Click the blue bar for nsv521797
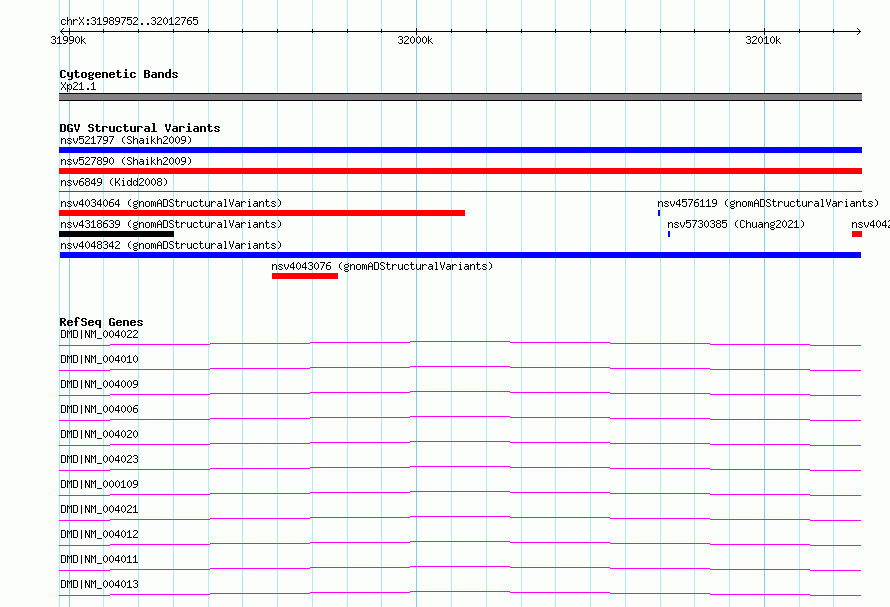 click(x=460, y=150)
